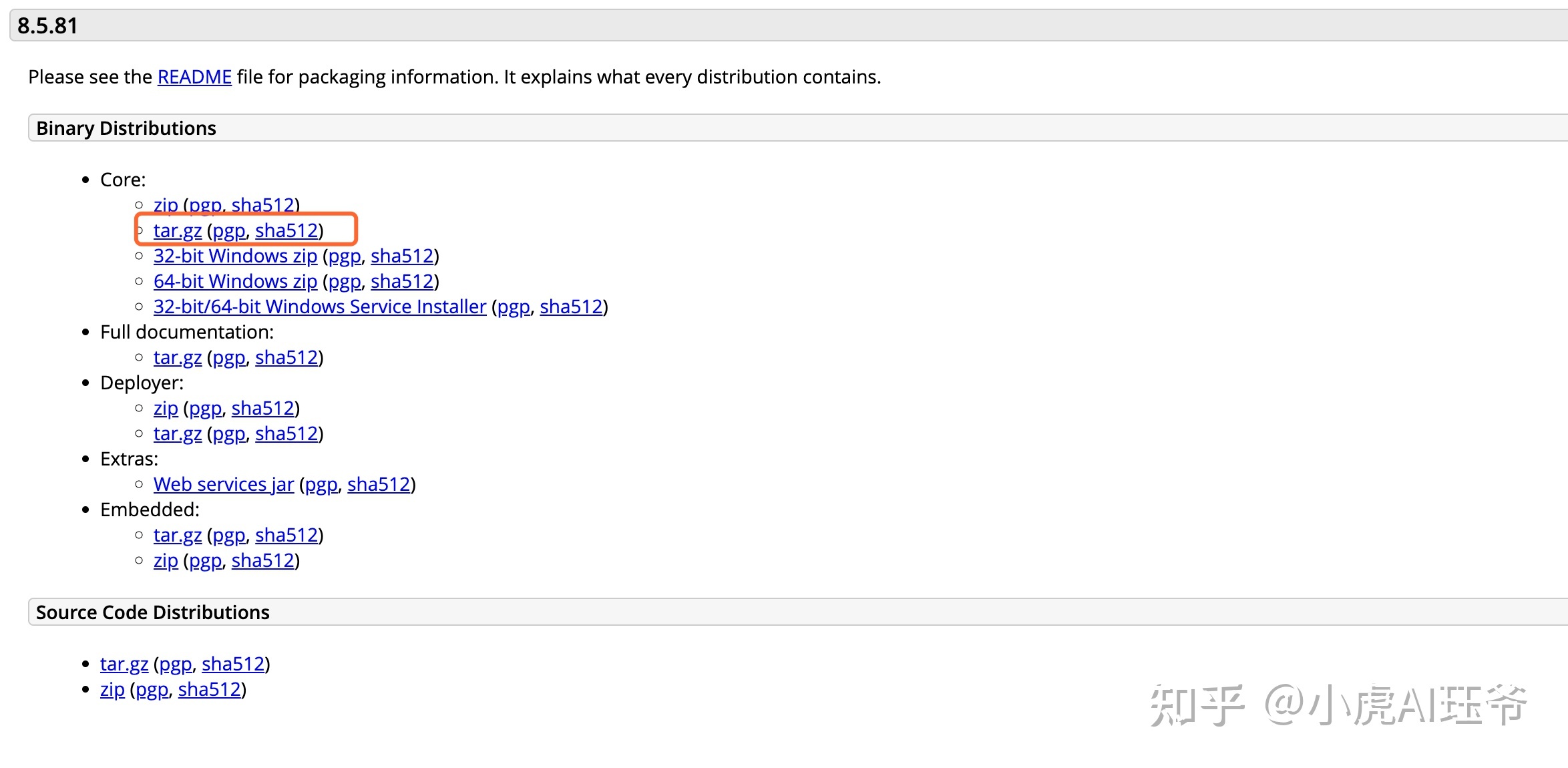The image size is (1568, 768).
Task: Download the Deployer tar.gz
Action: click(x=178, y=433)
